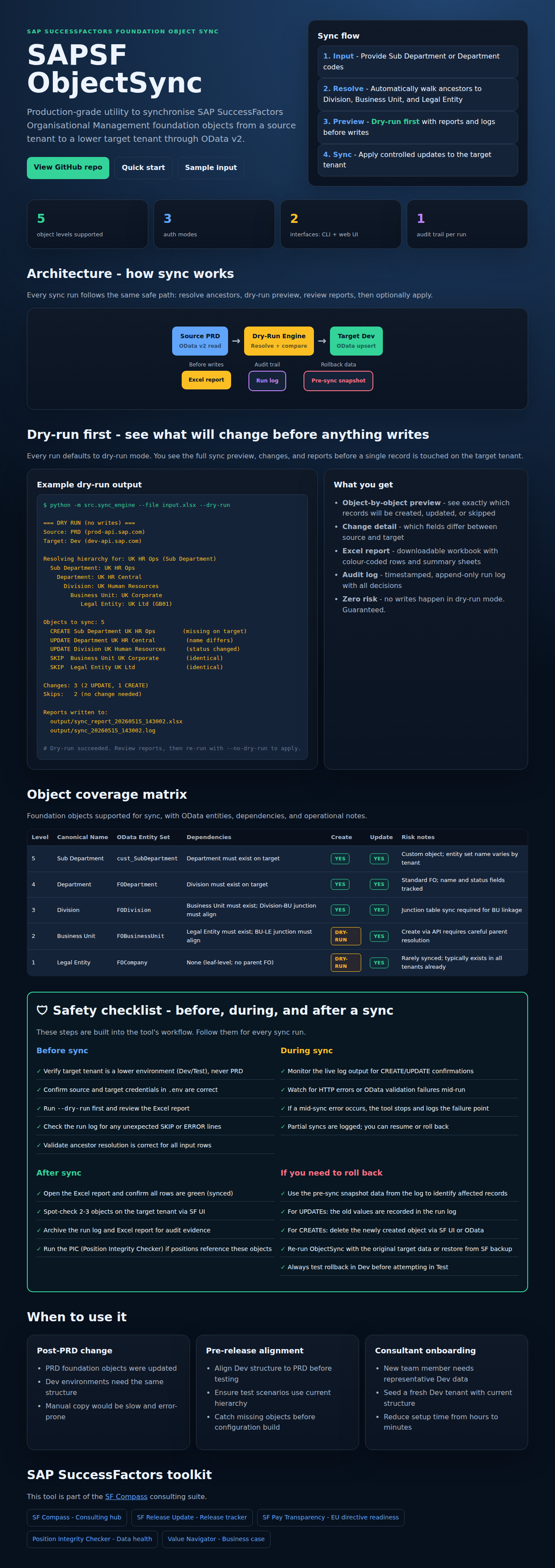This screenshot has height=1568, width=555.
Task: Click the Update YES badge for Legal Entity
Action: [379, 963]
